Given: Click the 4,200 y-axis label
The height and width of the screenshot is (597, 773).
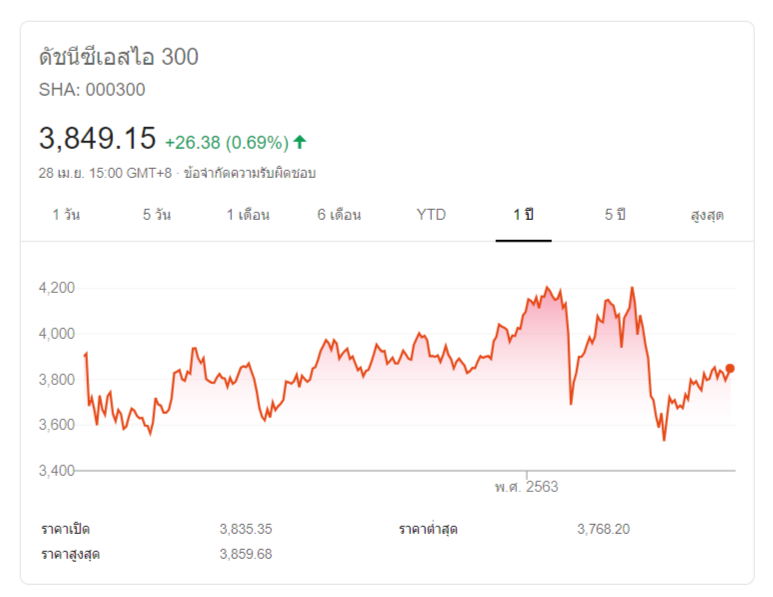Looking at the screenshot, I should tap(57, 288).
